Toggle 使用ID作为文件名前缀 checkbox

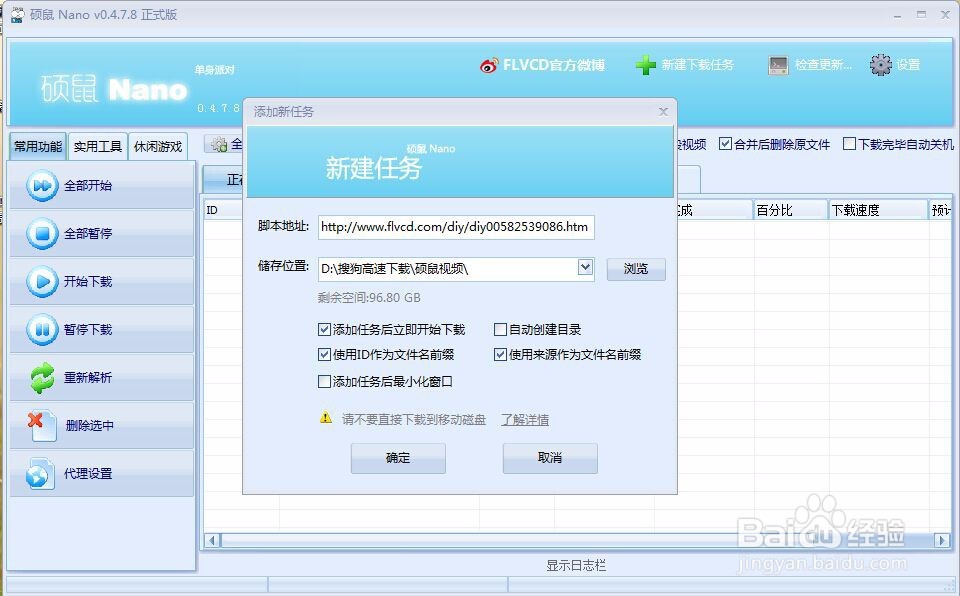tap(324, 355)
